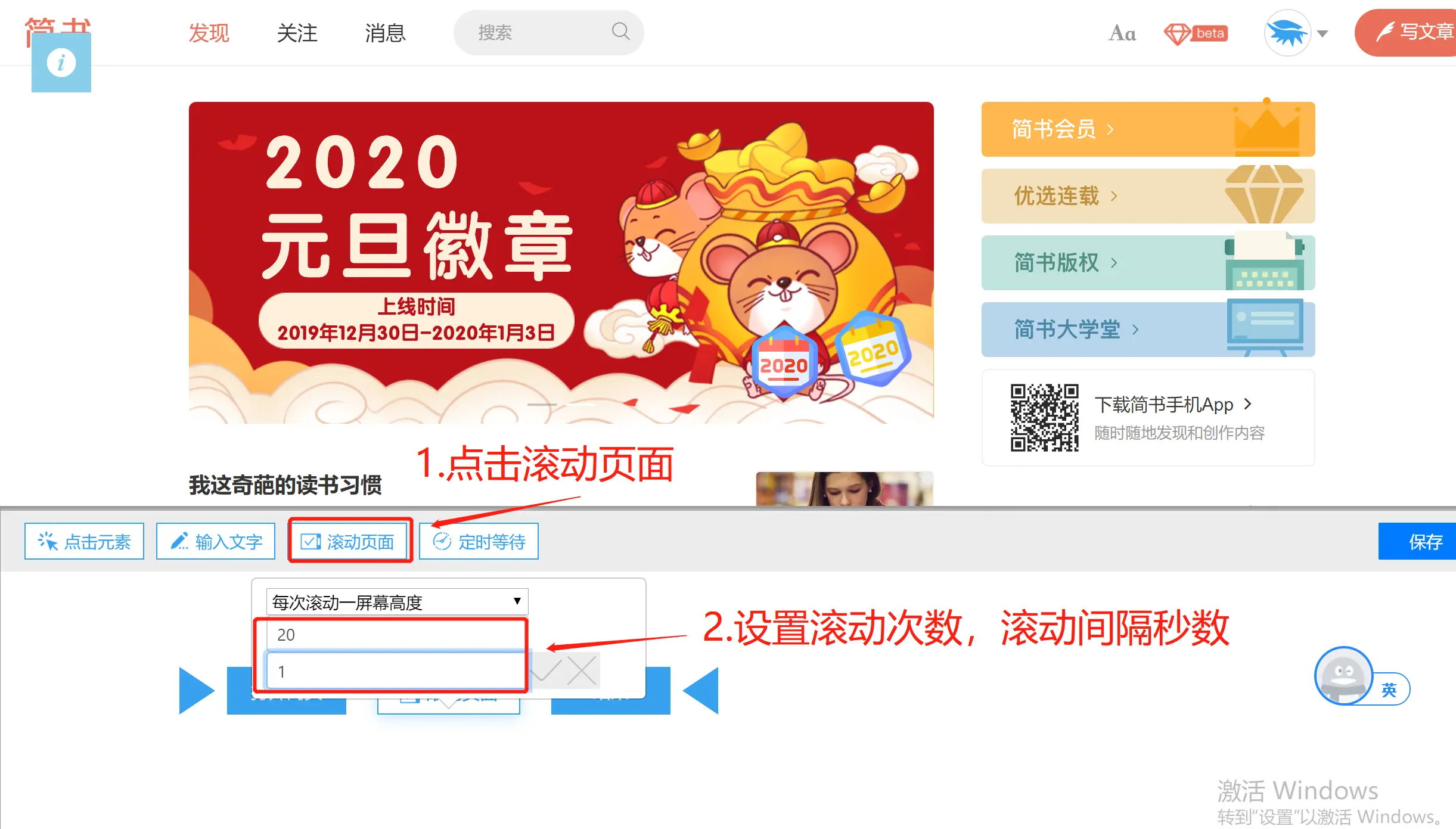Screen dimensions: 1456x829
Task: Click the 保存 button
Action: click(x=1417, y=541)
